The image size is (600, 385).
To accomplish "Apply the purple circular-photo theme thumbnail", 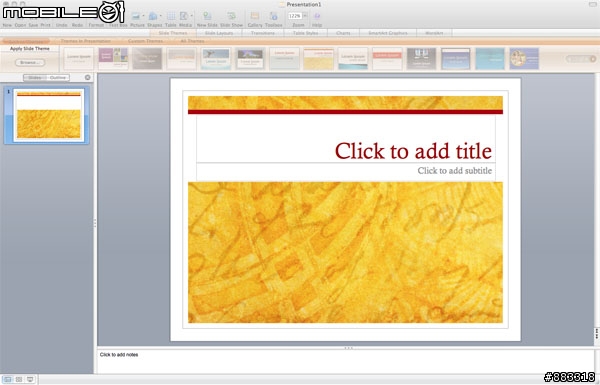I will tap(524, 59).
